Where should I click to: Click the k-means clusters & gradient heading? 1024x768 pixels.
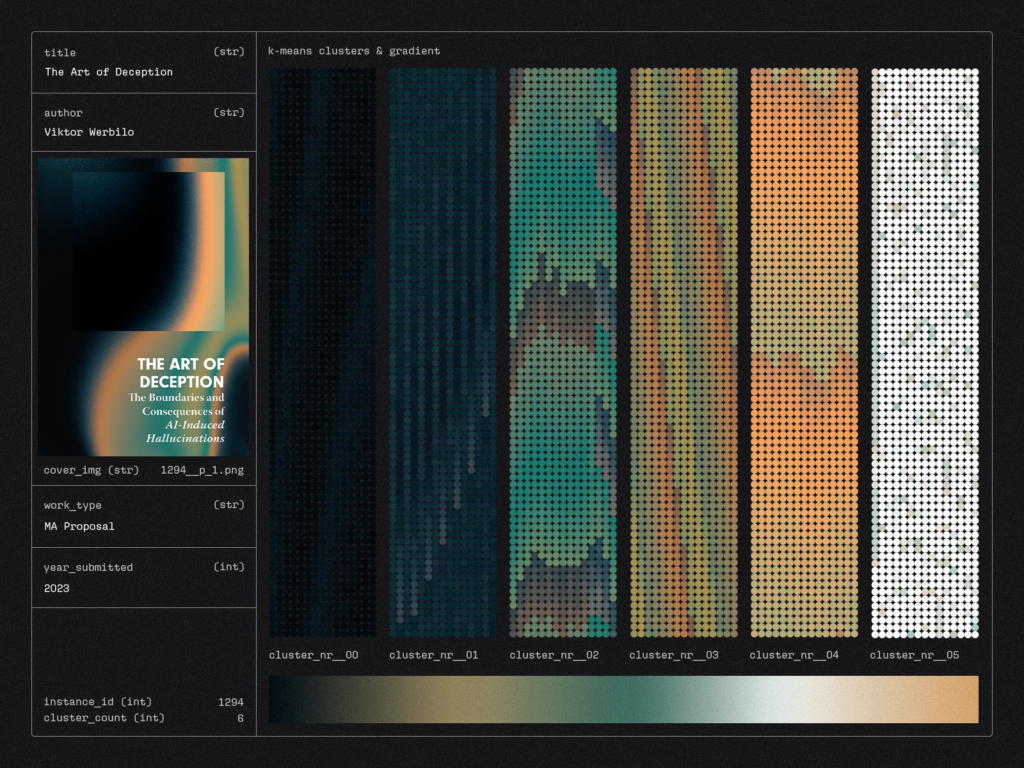(354, 51)
